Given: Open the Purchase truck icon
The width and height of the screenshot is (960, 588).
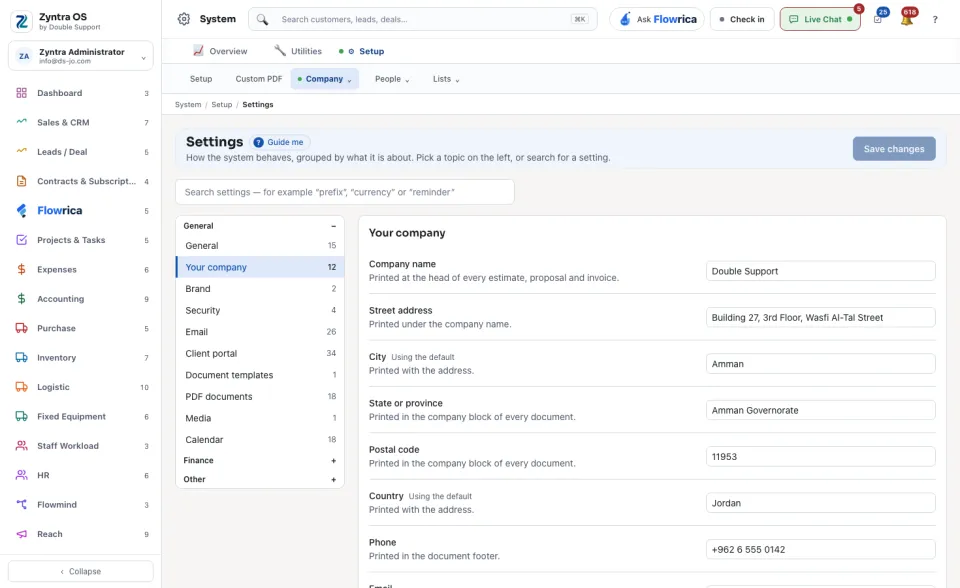Looking at the screenshot, I should (21, 328).
